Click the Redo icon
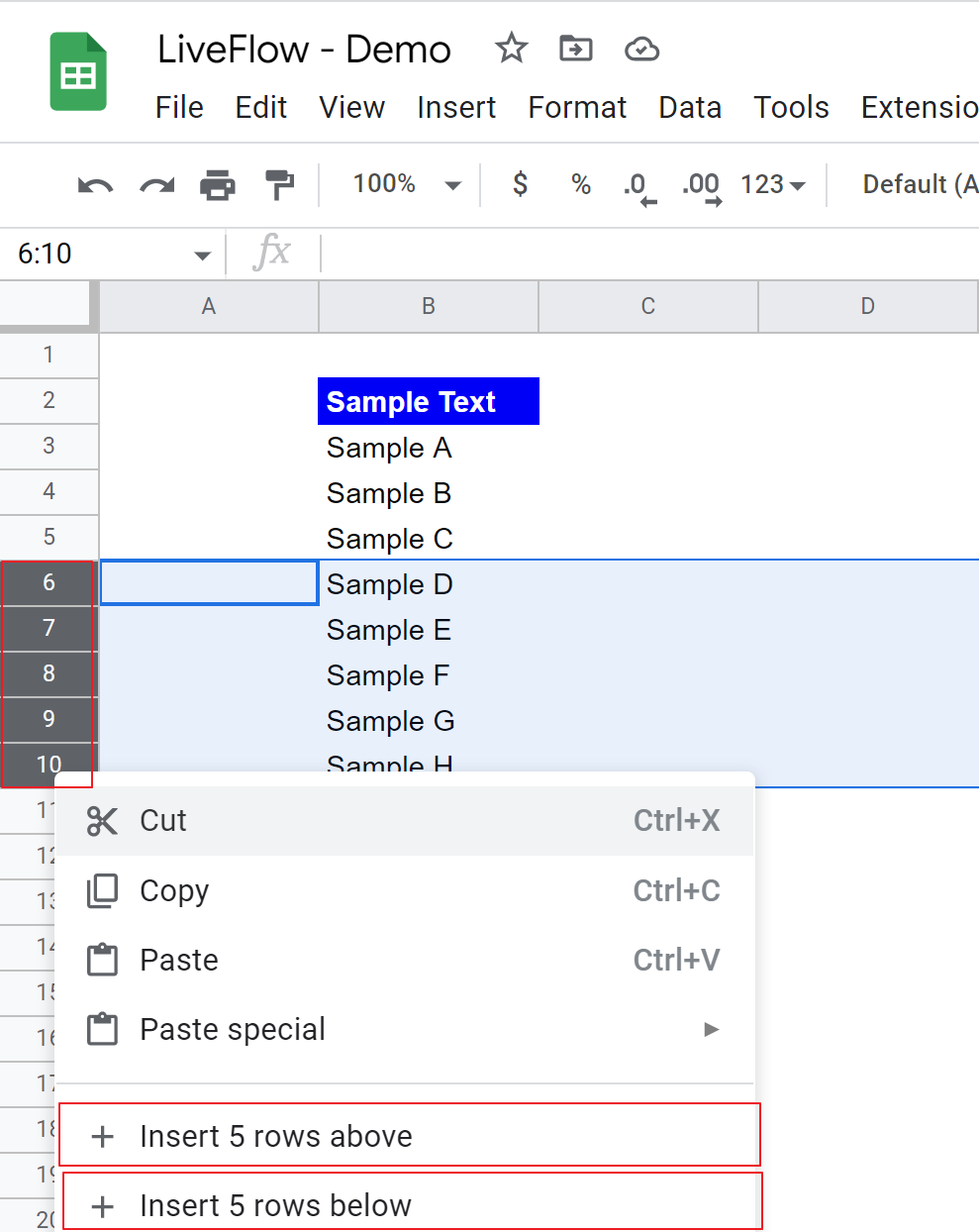The width and height of the screenshot is (979, 1232). (156, 184)
